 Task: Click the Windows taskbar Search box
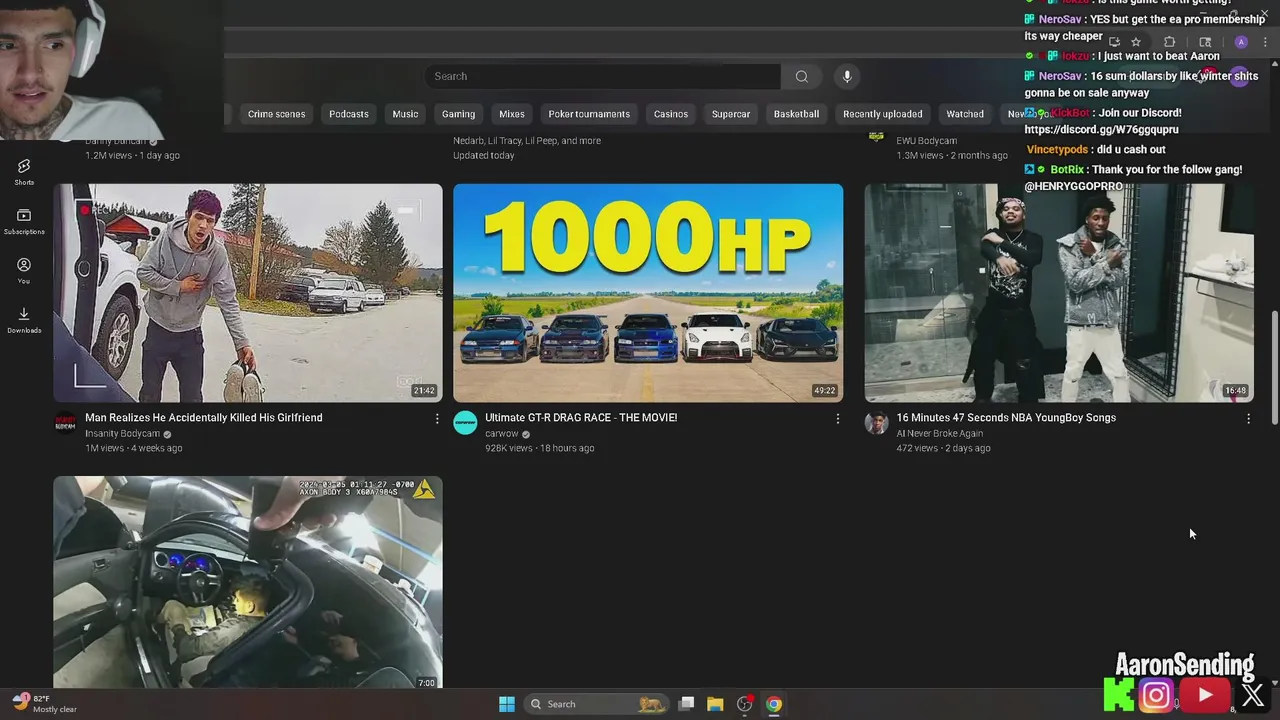click(597, 704)
